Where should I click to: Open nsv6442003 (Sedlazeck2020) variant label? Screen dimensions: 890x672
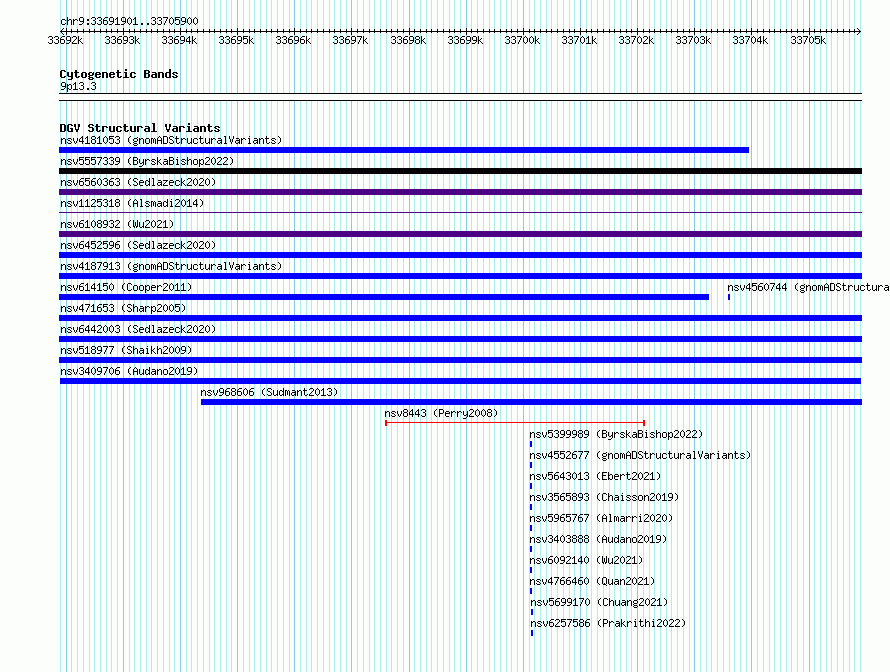(138, 329)
